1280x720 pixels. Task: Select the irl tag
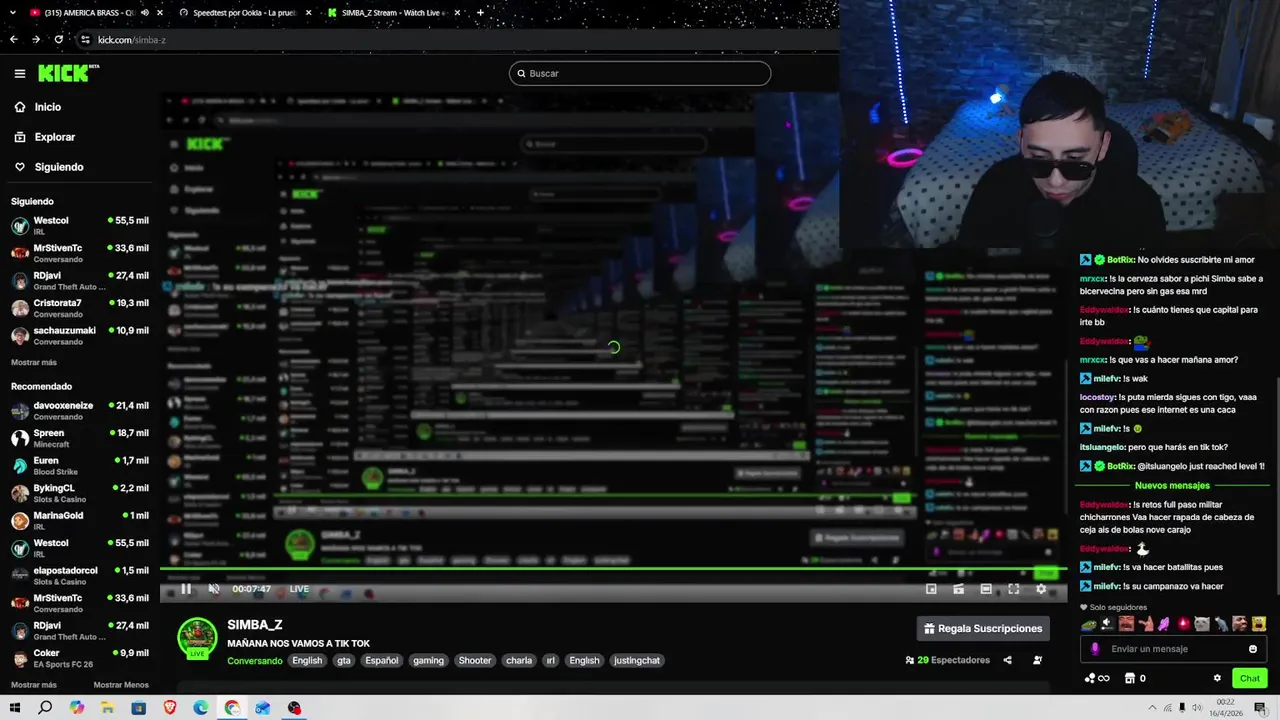(x=550, y=660)
